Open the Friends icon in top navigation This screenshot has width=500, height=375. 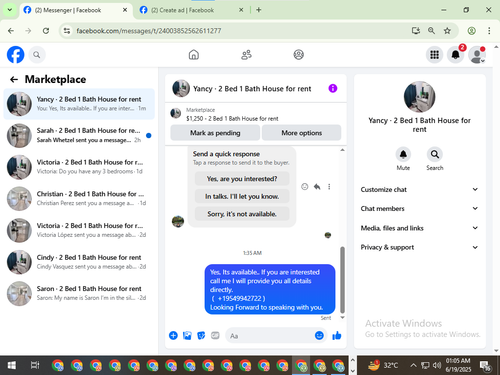pyautogui.click(x=246, y=55)
